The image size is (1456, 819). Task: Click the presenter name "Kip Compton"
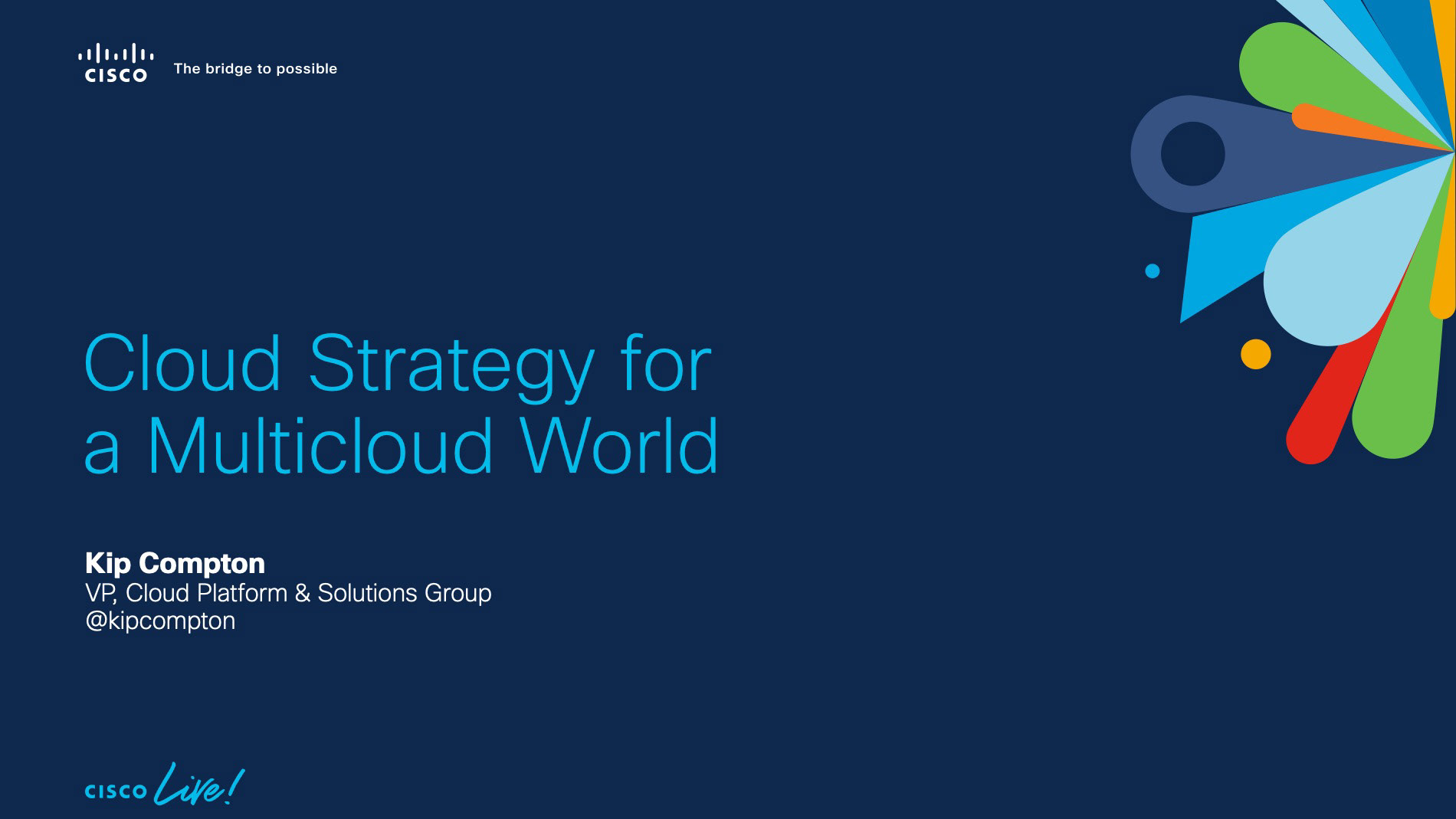tap(175, 563)
